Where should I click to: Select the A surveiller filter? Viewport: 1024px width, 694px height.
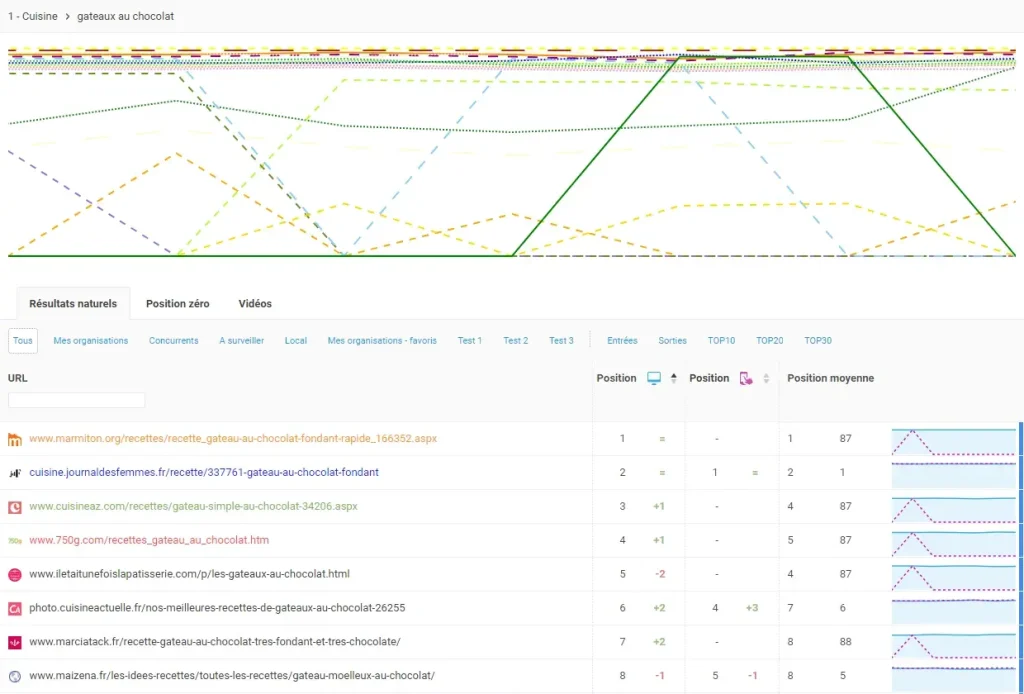pyautogui.click(x=242, y=341)
